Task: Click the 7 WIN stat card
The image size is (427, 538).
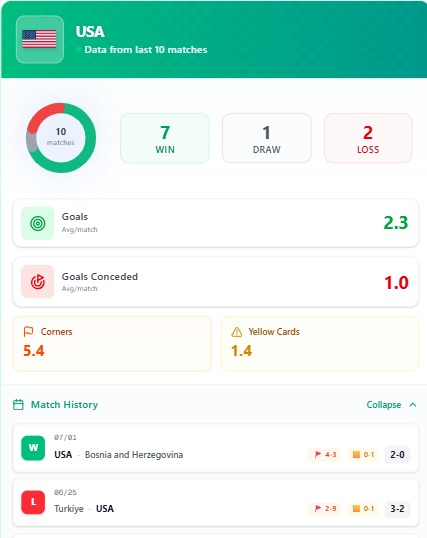Action: click(x=165, y=138)
